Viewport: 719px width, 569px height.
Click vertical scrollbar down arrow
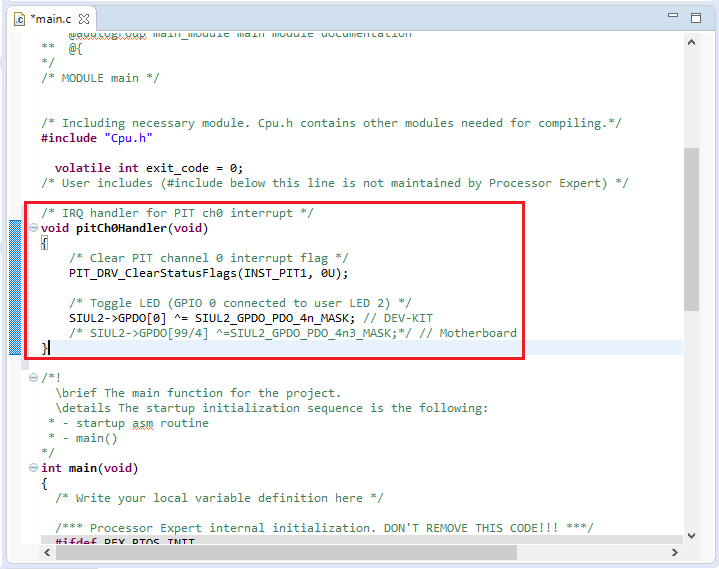click(x=691, y=536)
